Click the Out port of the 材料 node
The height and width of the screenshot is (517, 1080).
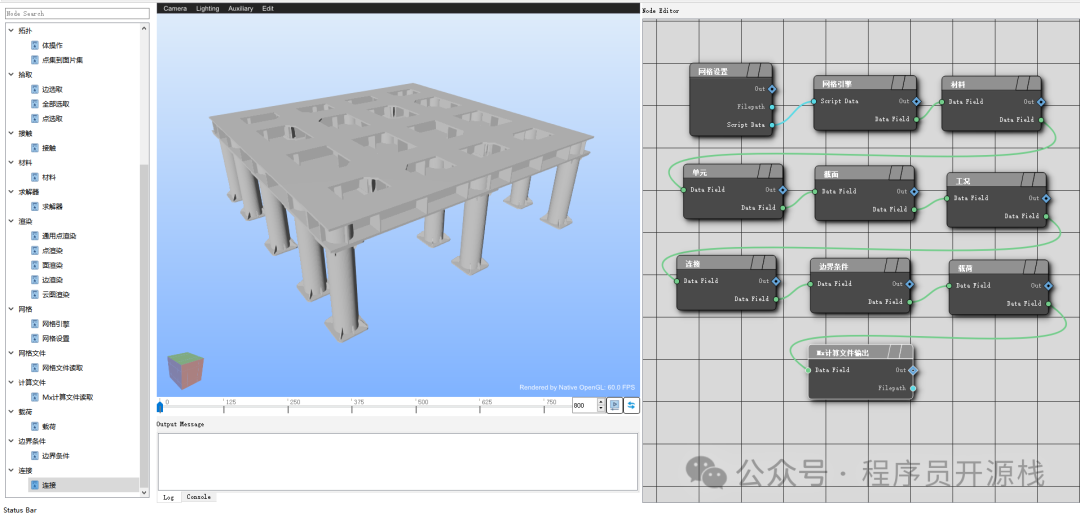pos(1041,101)
